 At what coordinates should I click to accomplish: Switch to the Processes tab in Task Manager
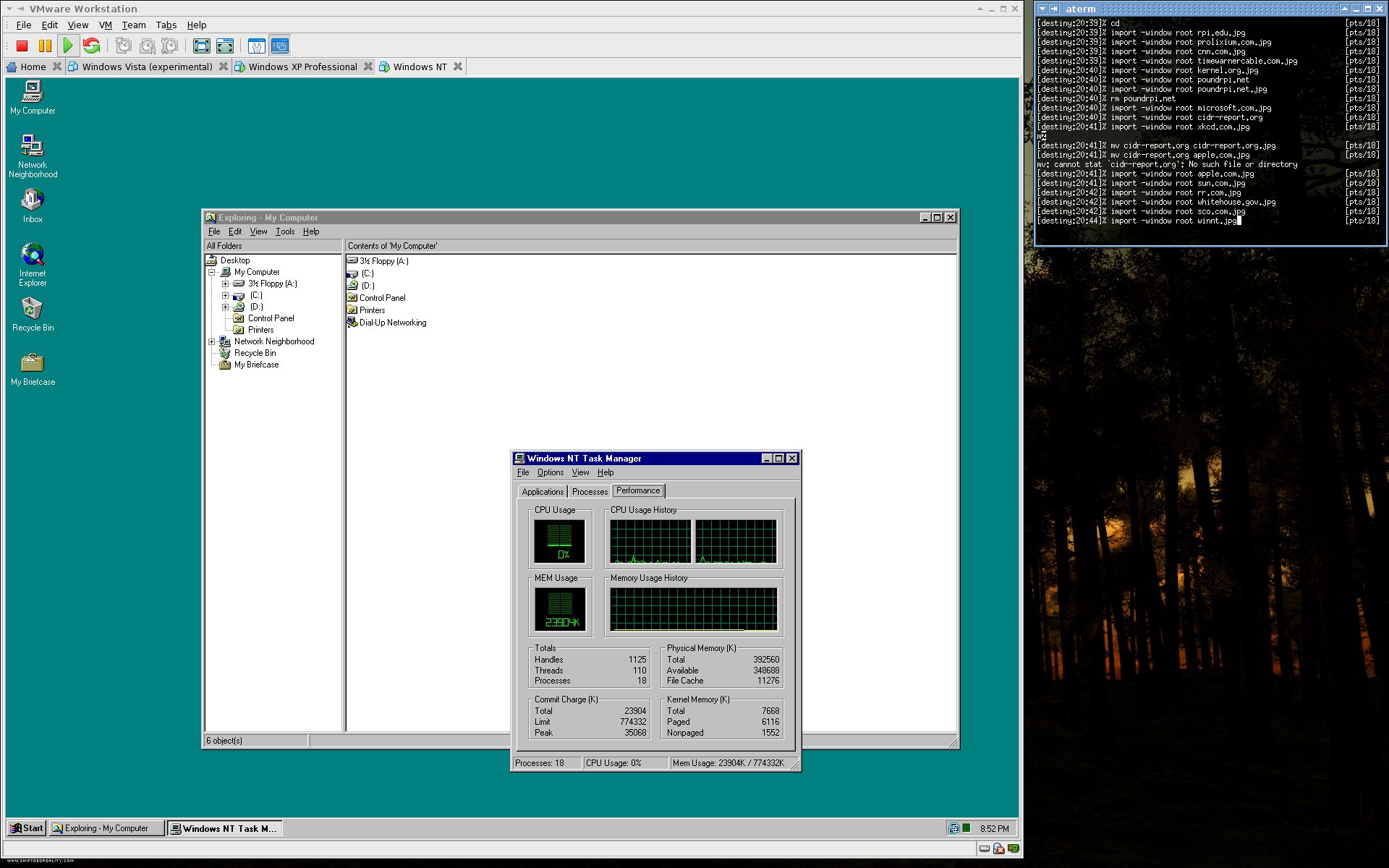tap(590, 492)
